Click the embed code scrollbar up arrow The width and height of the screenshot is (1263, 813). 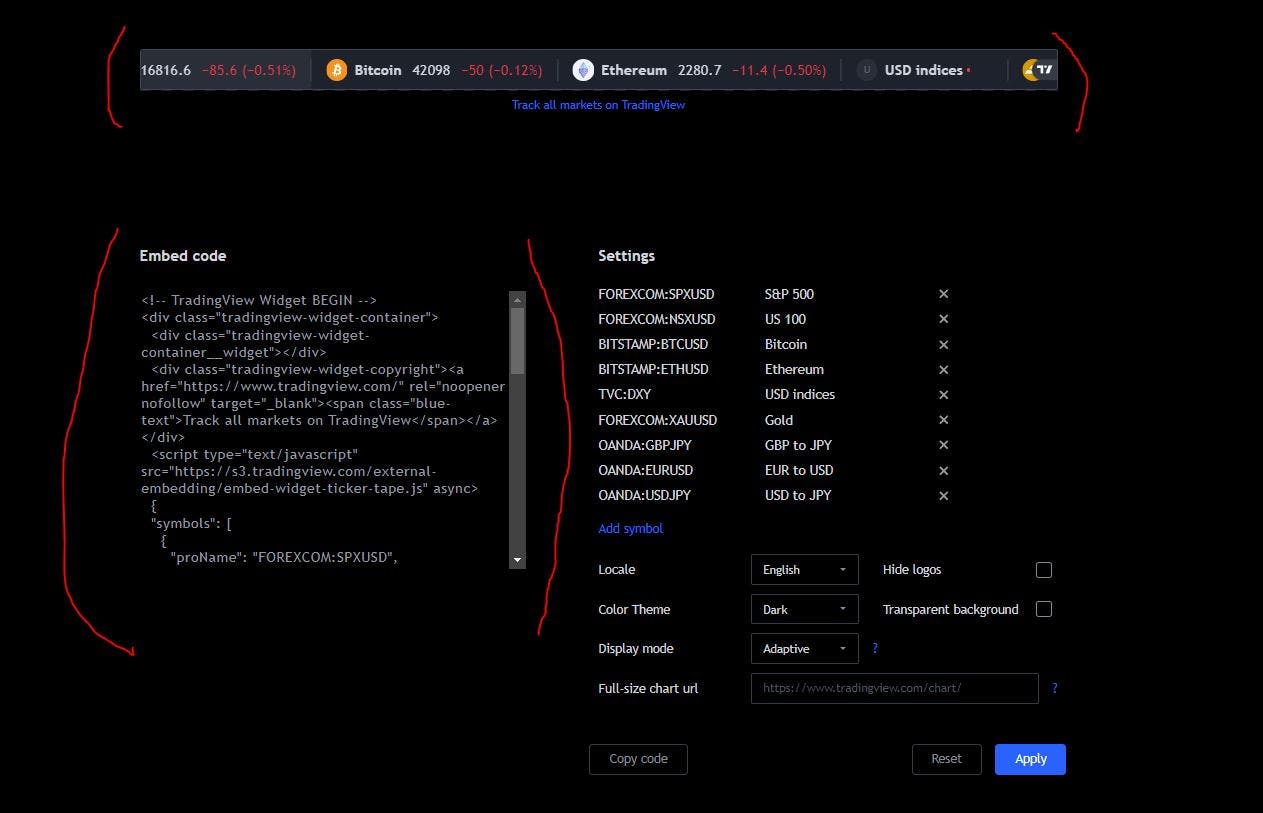[517, 298]
